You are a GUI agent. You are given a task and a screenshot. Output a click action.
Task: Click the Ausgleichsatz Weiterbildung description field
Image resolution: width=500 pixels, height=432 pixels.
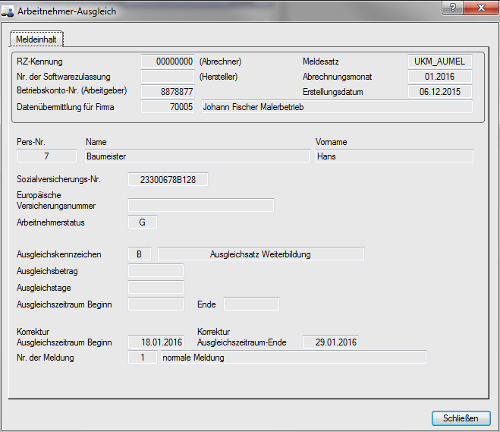(x=261, y=254)
